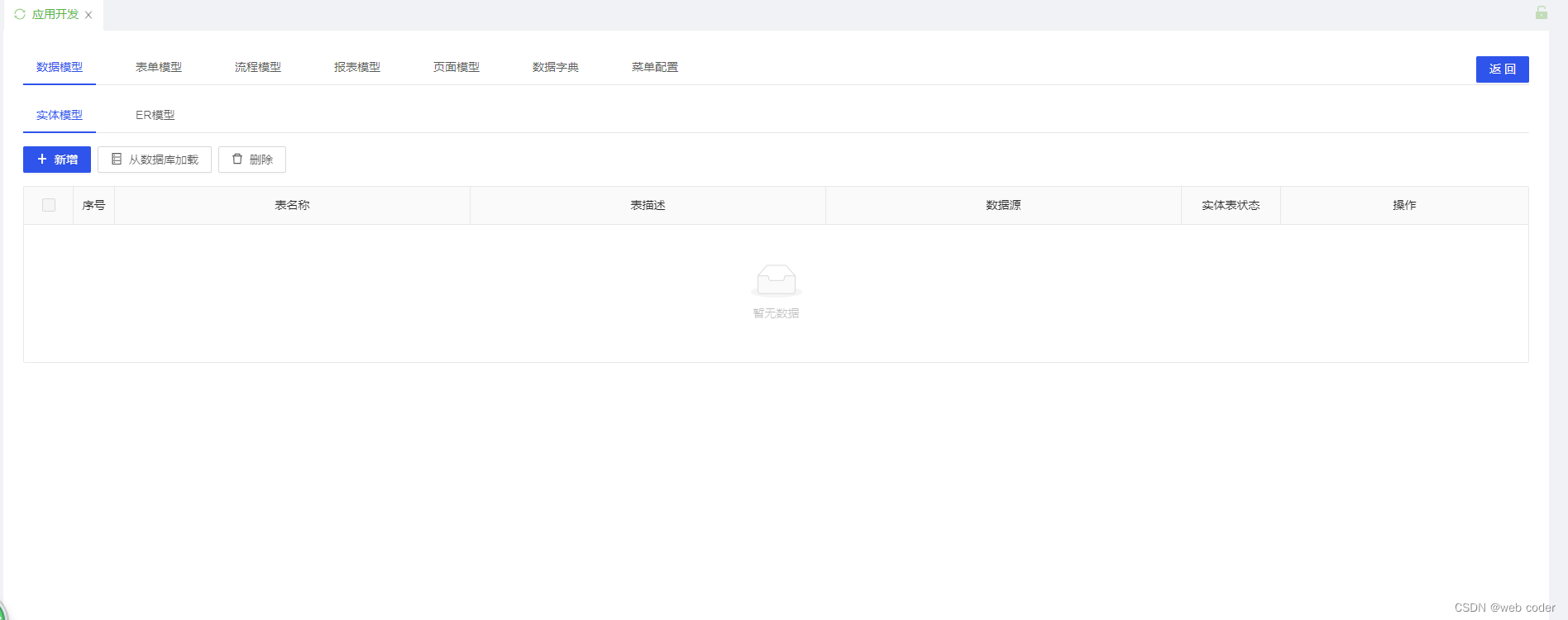Click the 数据源 column header
1568x620 pixels.
1004,205
